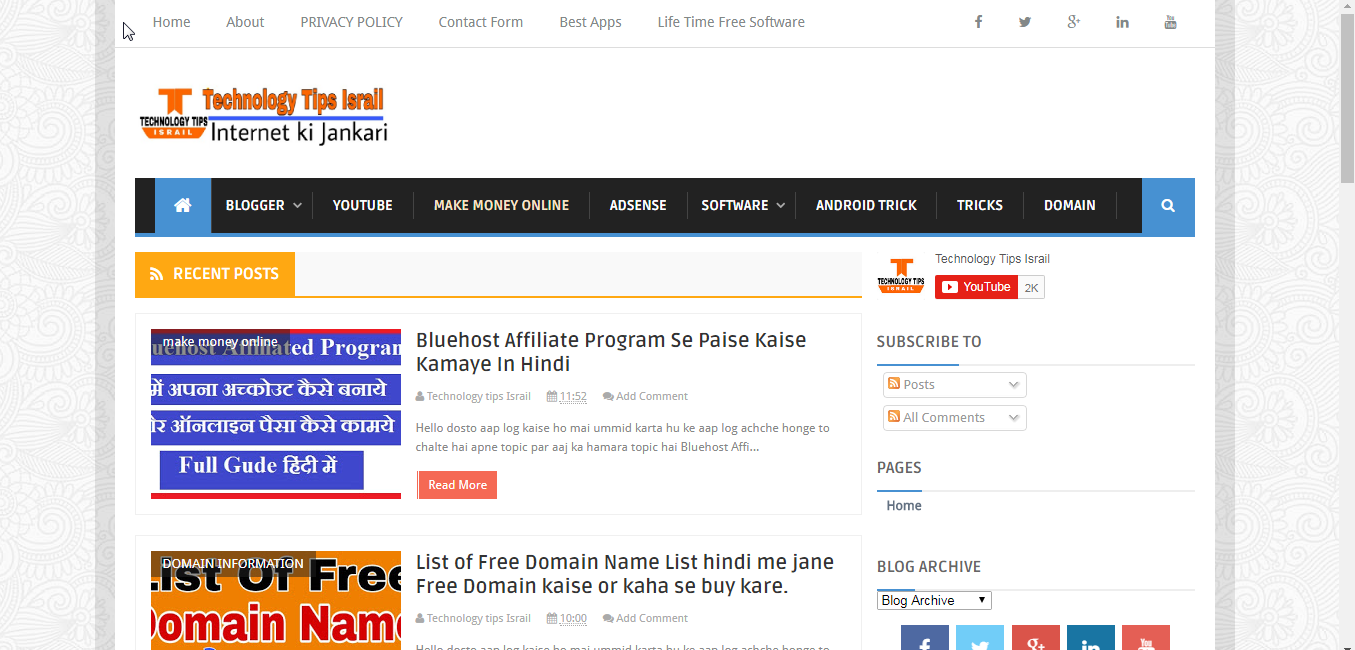Open the Blog Archive select box

pos(934,600)
